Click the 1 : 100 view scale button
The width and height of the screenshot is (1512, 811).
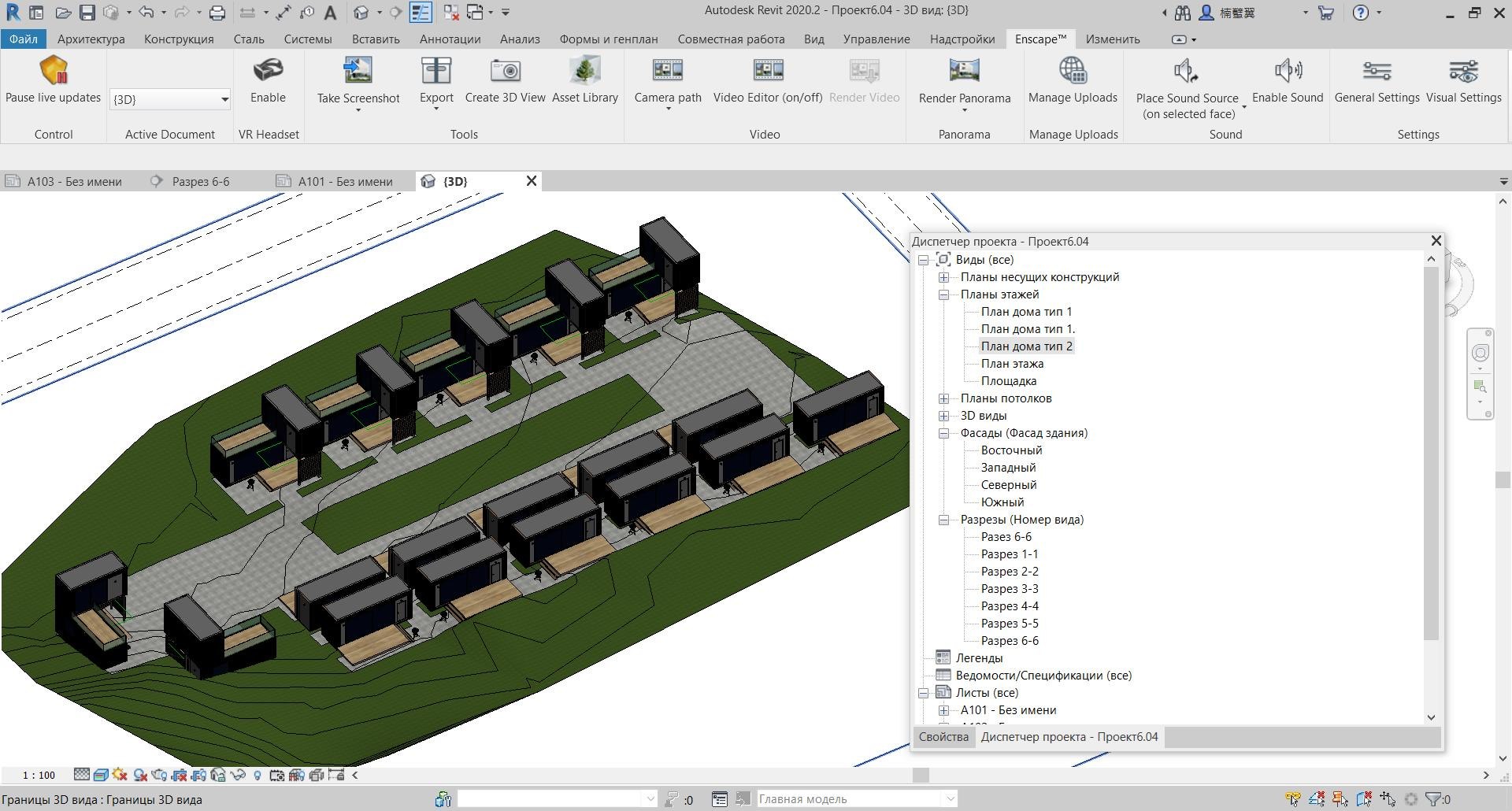coord(39,776)
